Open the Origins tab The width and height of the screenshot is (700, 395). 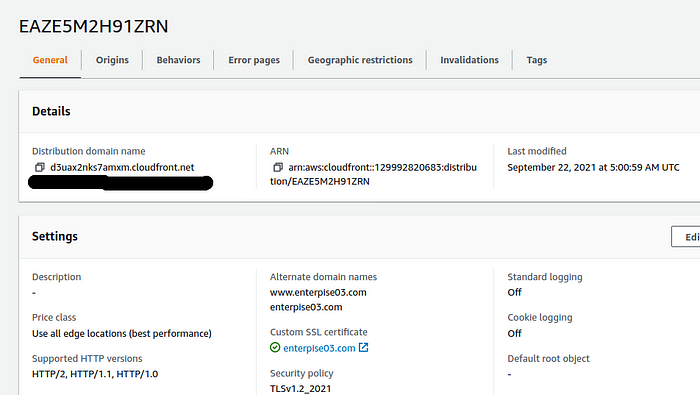112,60
